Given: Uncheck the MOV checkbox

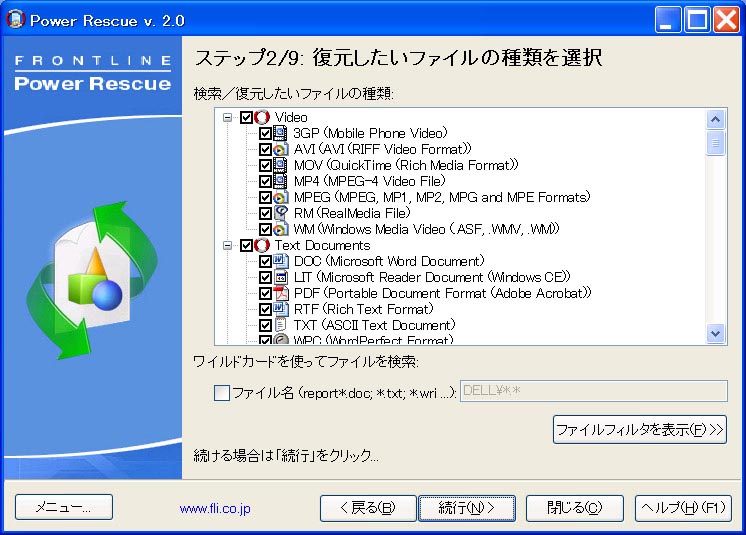Looking at the screenshot, I should coord(265,165).
